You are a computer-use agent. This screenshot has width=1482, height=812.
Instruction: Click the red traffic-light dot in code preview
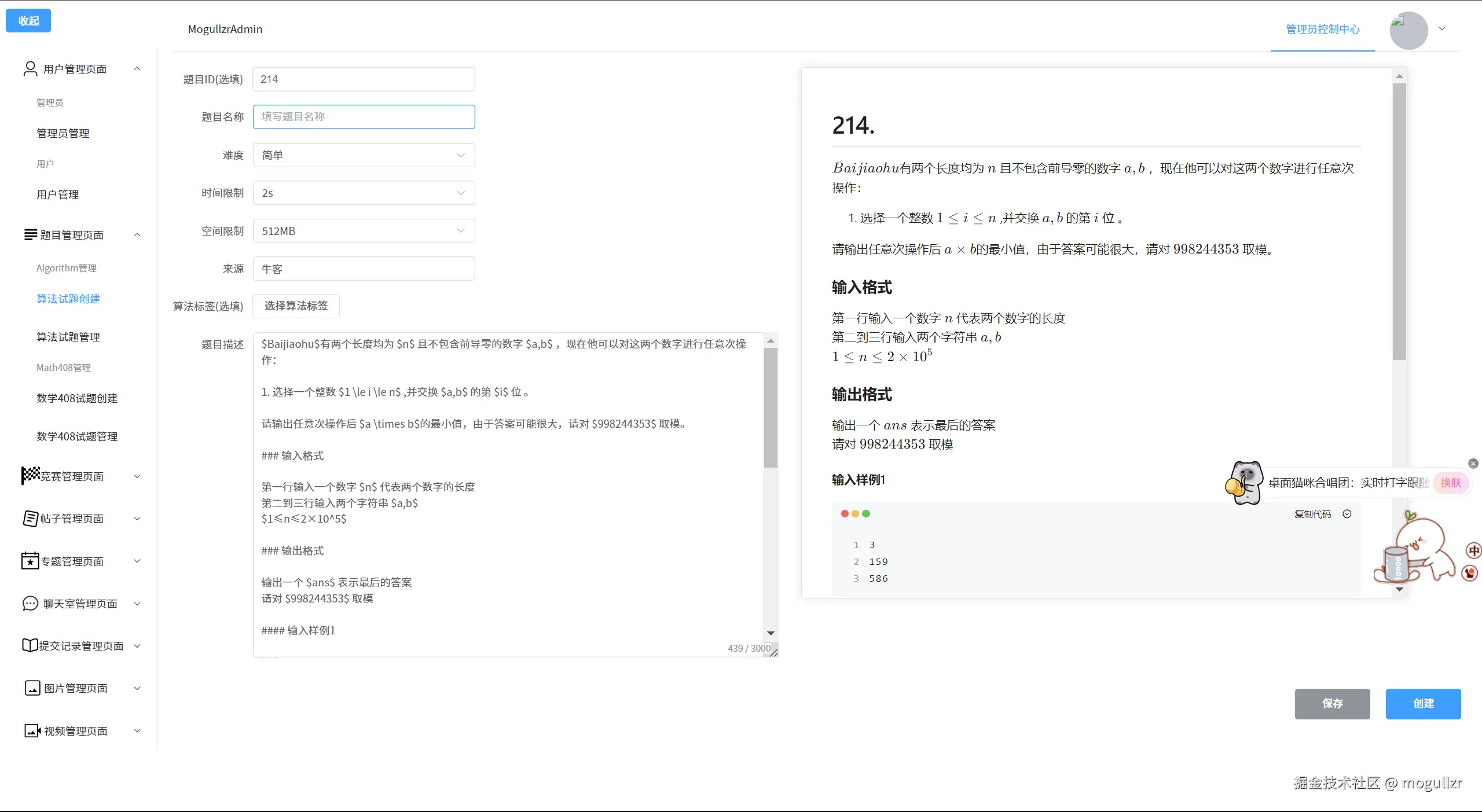click(845, 513)
